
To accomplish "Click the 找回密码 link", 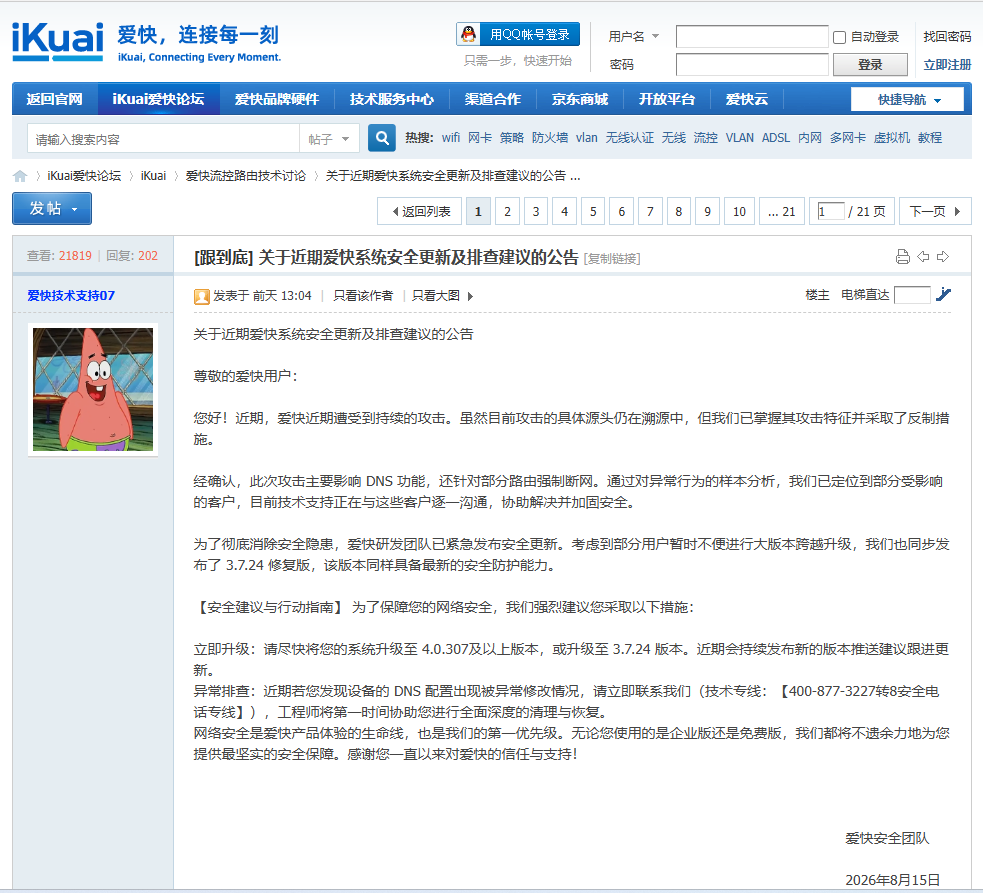I will [947, 37].
